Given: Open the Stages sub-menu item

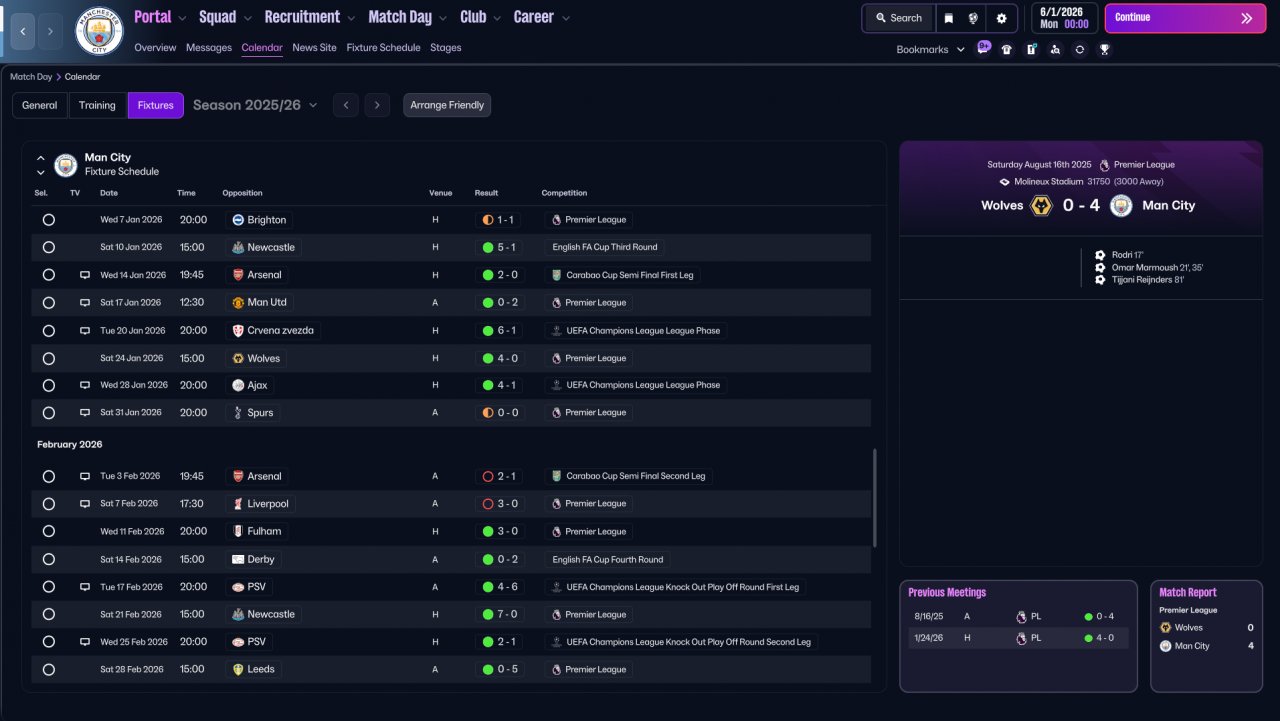Looking at the screenshot, I should [445, 47].
